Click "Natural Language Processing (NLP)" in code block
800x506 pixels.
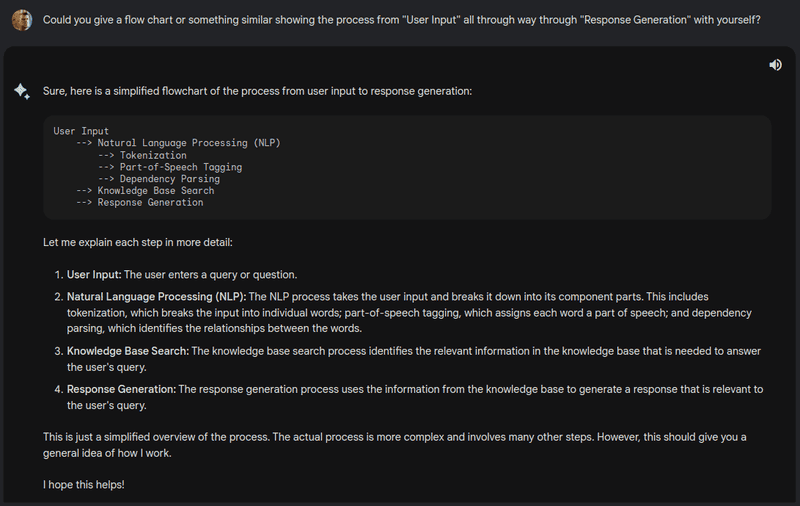coord(189,143)
